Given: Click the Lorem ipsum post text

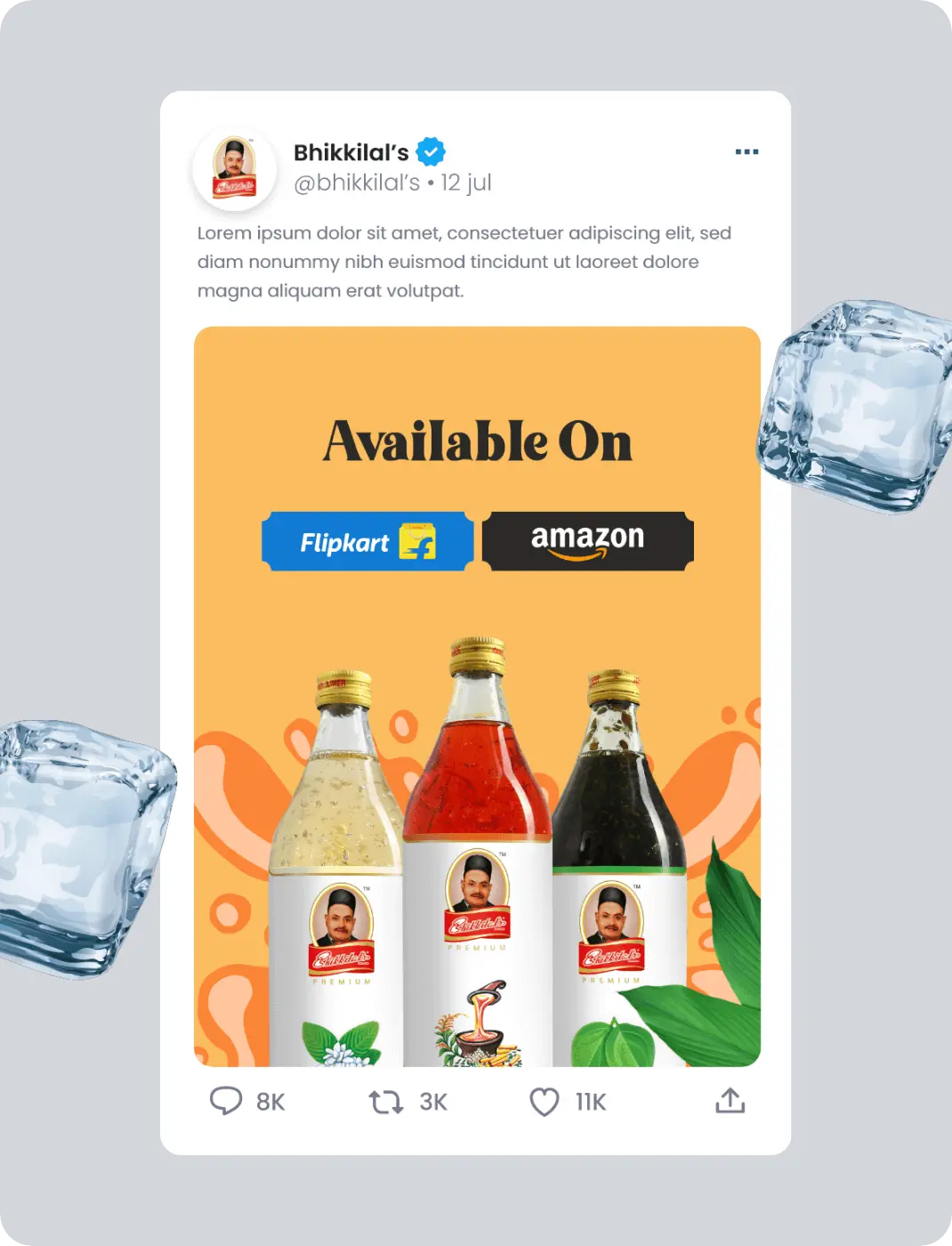Looking at the screenshot, I should [464, 262].
